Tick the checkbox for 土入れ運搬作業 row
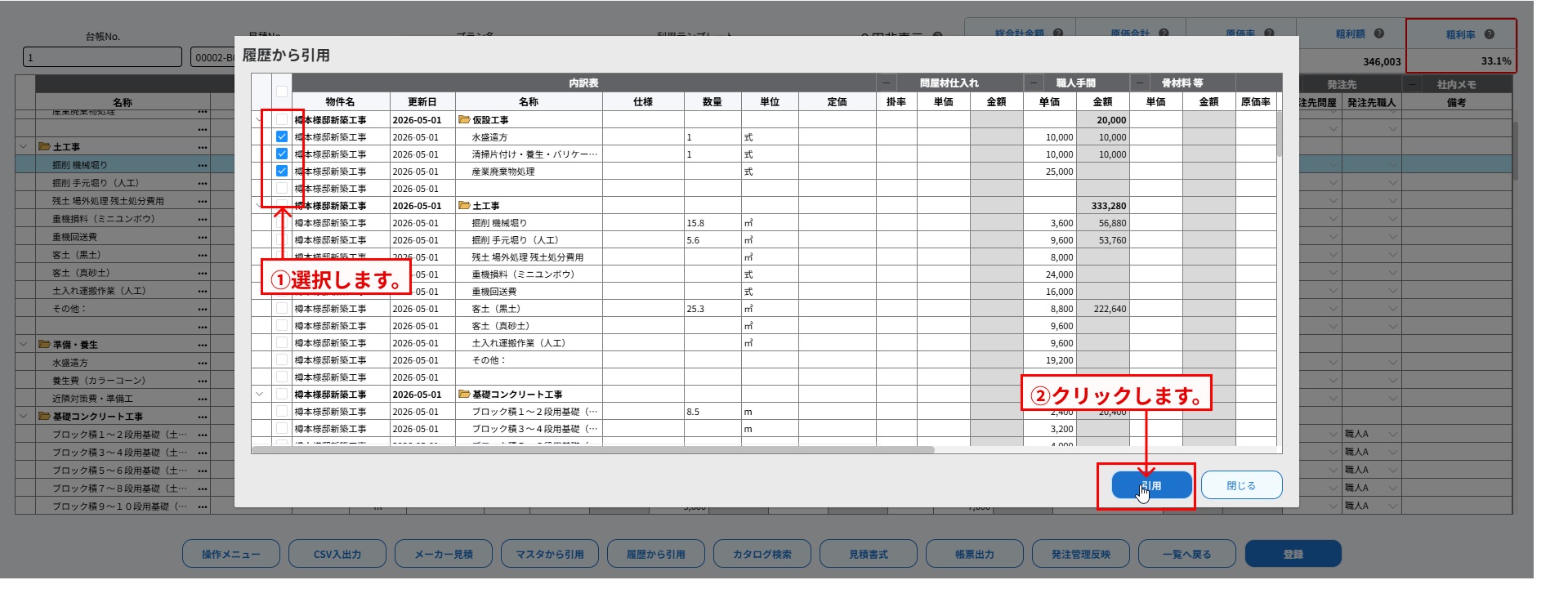The width and height of the screenshot is (1568, 589). click(x=282, y=342)
